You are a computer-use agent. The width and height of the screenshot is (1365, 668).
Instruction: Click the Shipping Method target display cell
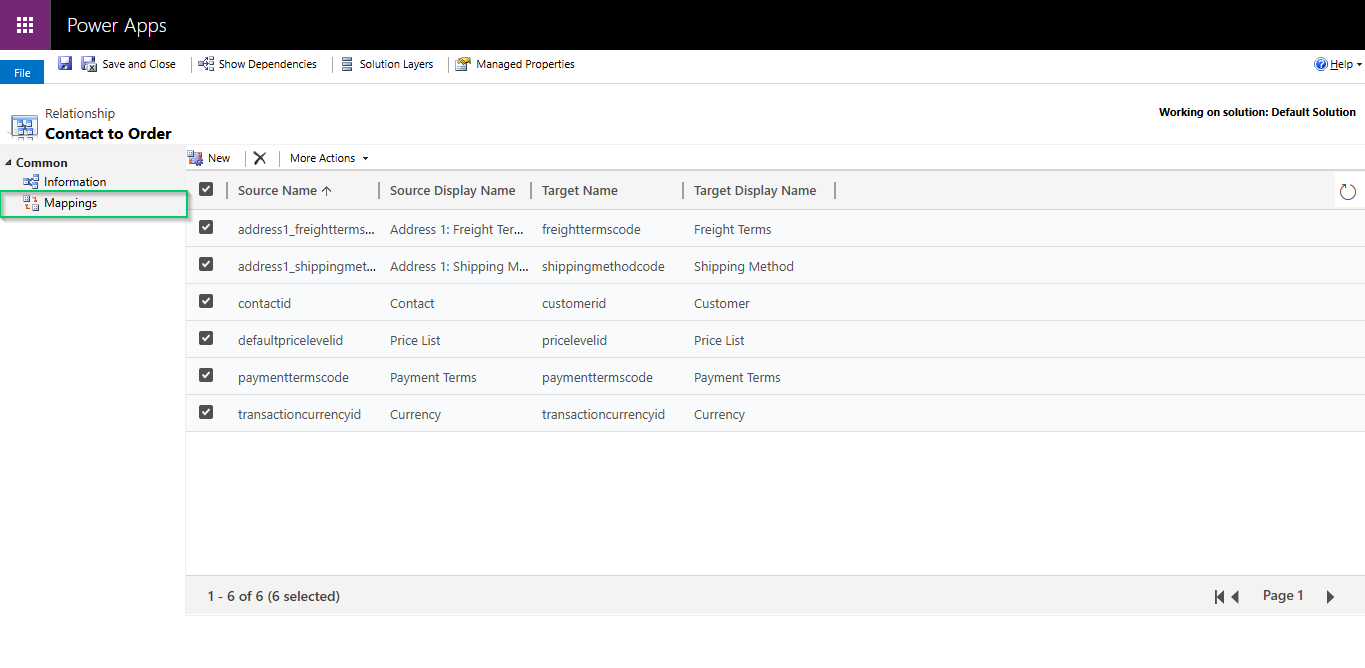click(x=744, y=266)
